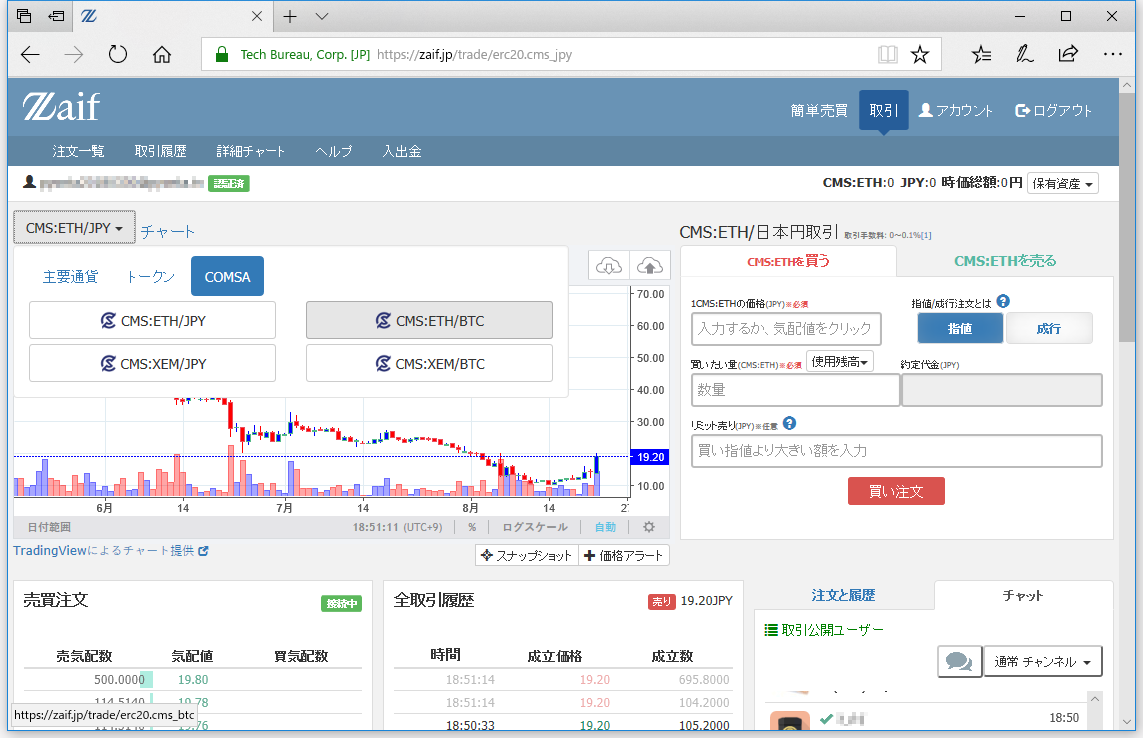
Task: Click the cloud upload icon to save chart layout
Action: pyautogui.click(x=649, y=266)
